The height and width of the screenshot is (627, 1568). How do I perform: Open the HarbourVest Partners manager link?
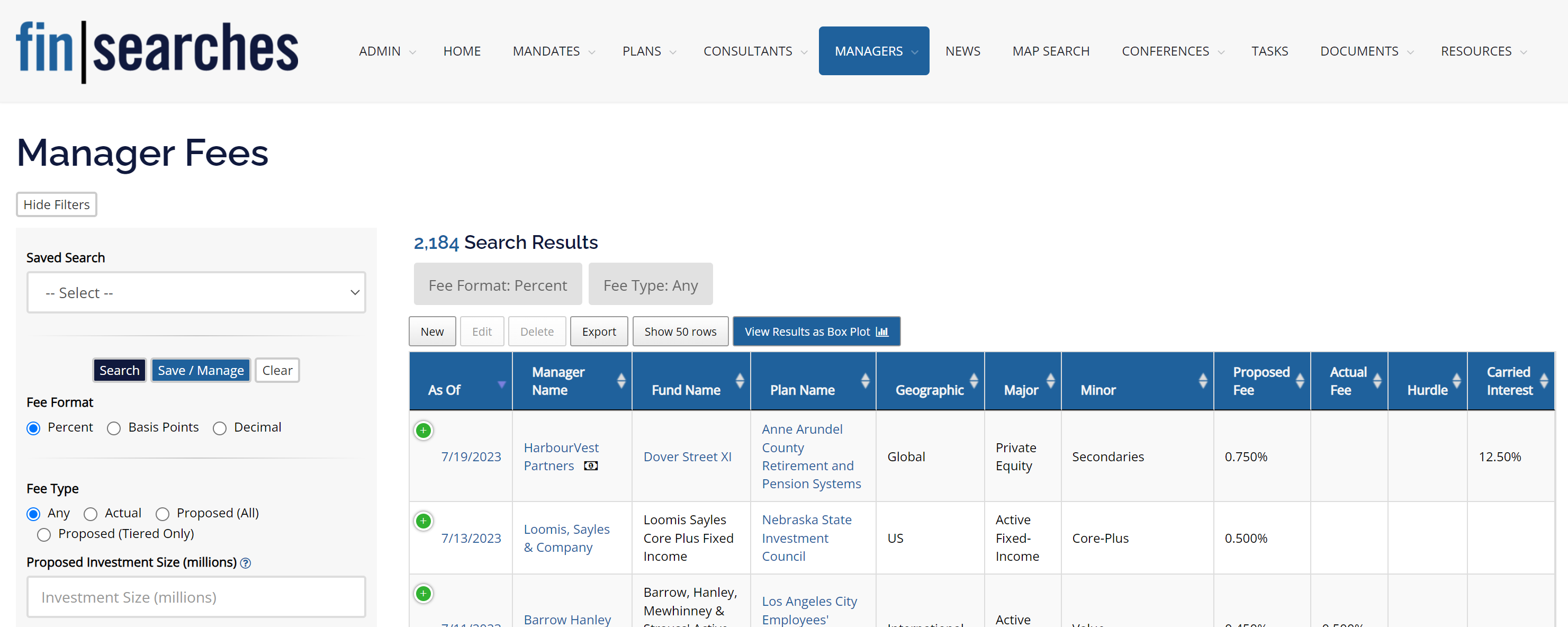[561, 456]
